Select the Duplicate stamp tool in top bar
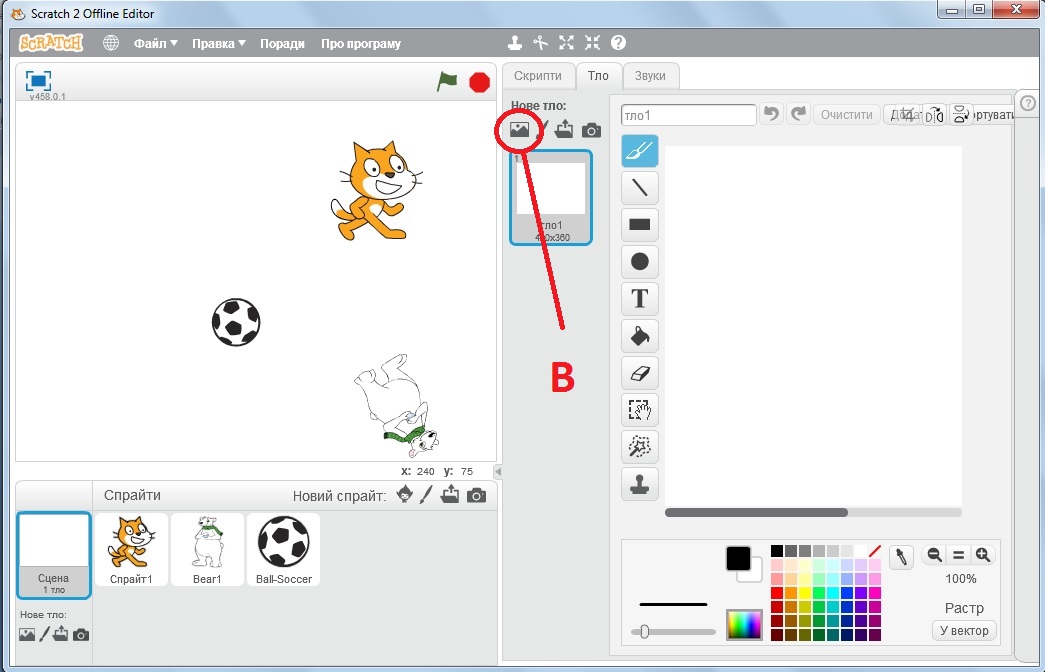This screenshot has height=672, width=1045. click(515, 43)
